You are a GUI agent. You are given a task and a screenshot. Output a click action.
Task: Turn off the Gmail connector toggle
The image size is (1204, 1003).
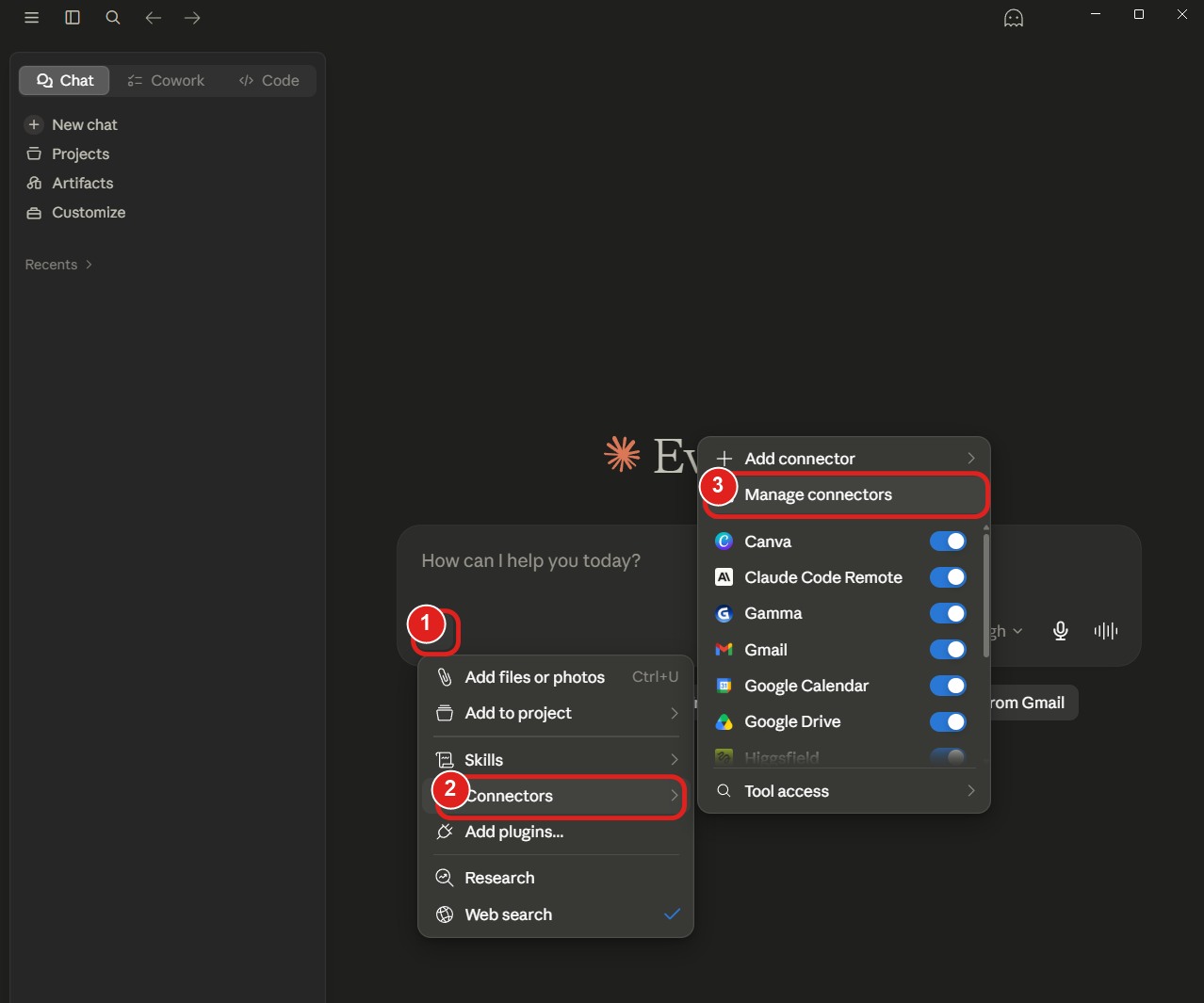(948, 650)
